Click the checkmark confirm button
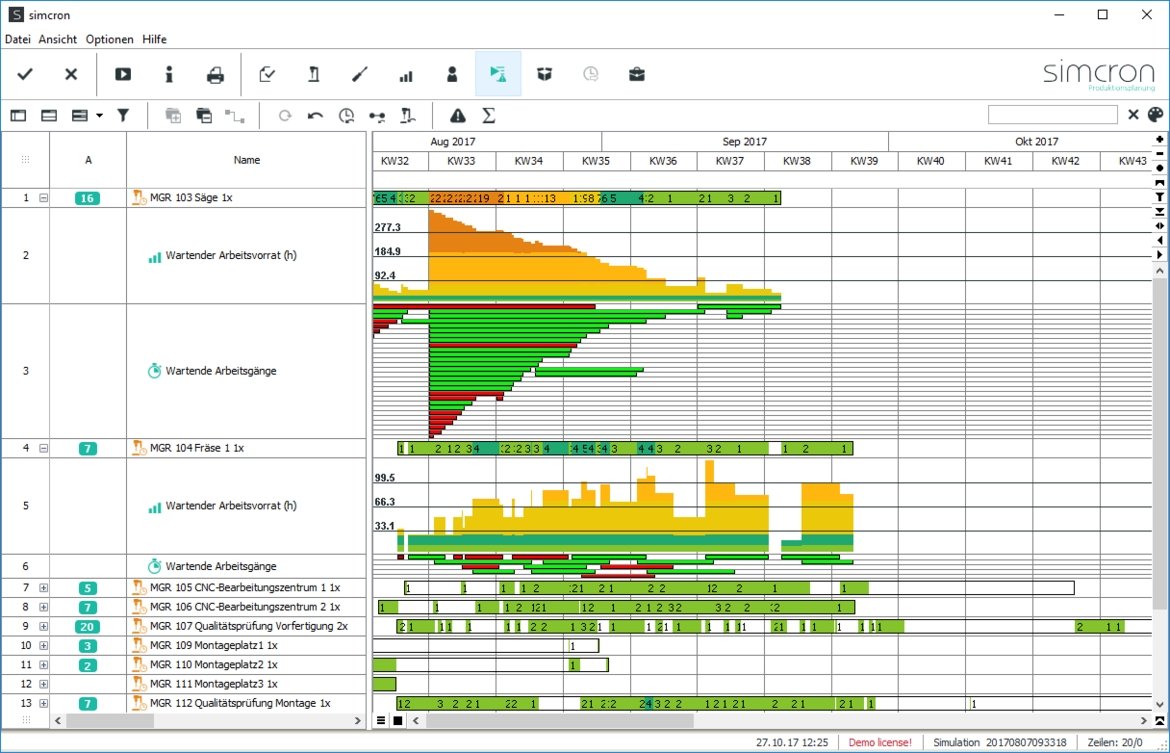The image size is (1170, 753). pos(25,74)
